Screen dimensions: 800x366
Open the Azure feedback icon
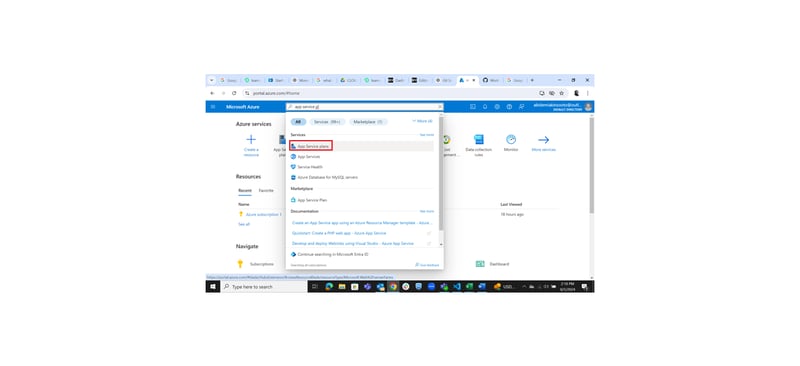tap(521, 107)
